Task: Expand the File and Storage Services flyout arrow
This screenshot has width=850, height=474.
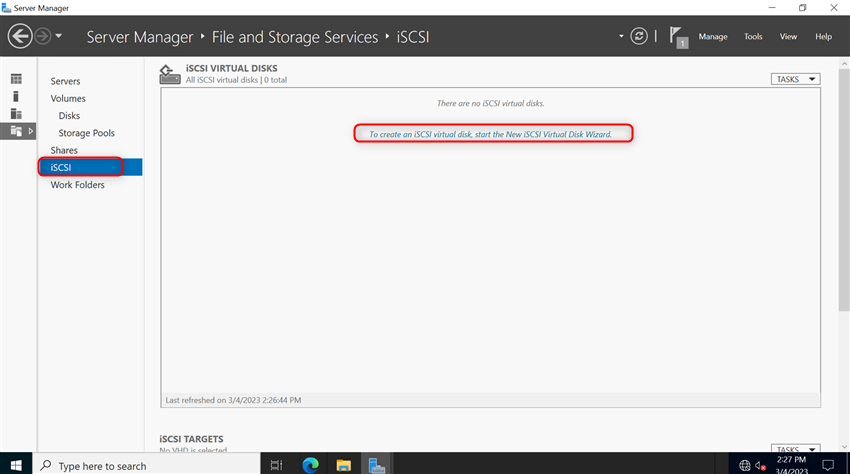Action: coord(30,131)
